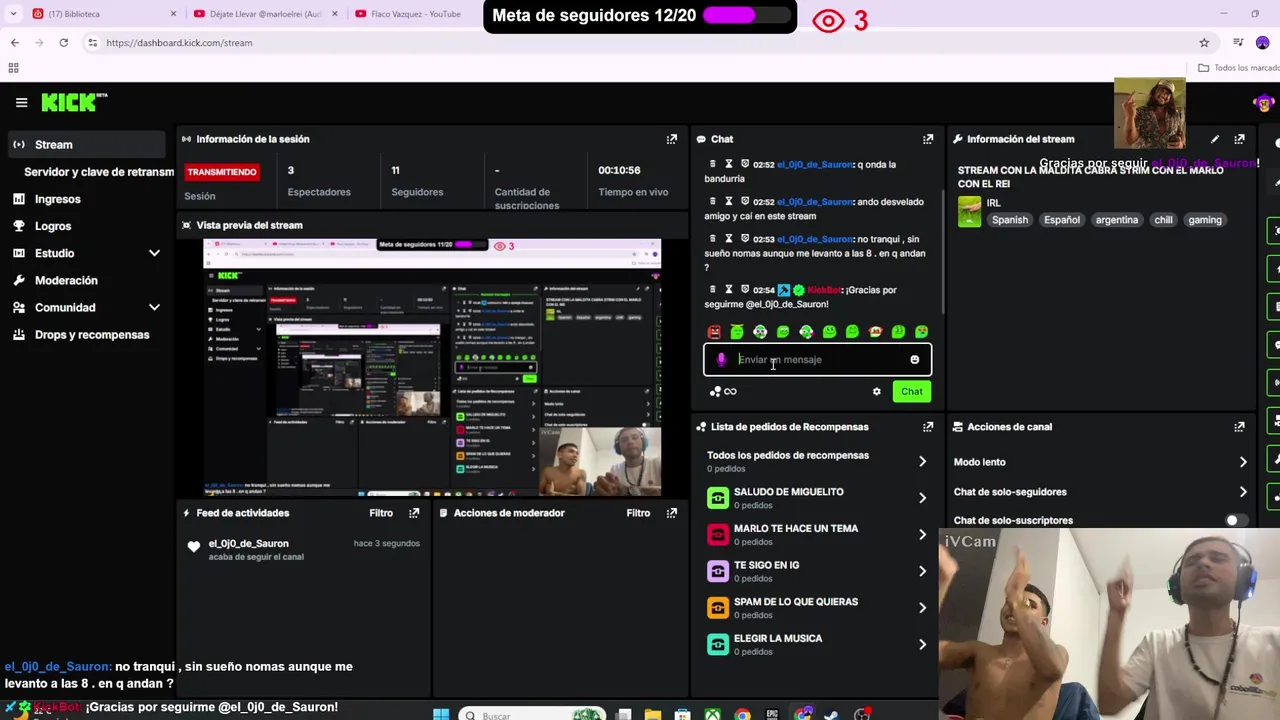Open the browser tab search dropdown

(13, 14)
